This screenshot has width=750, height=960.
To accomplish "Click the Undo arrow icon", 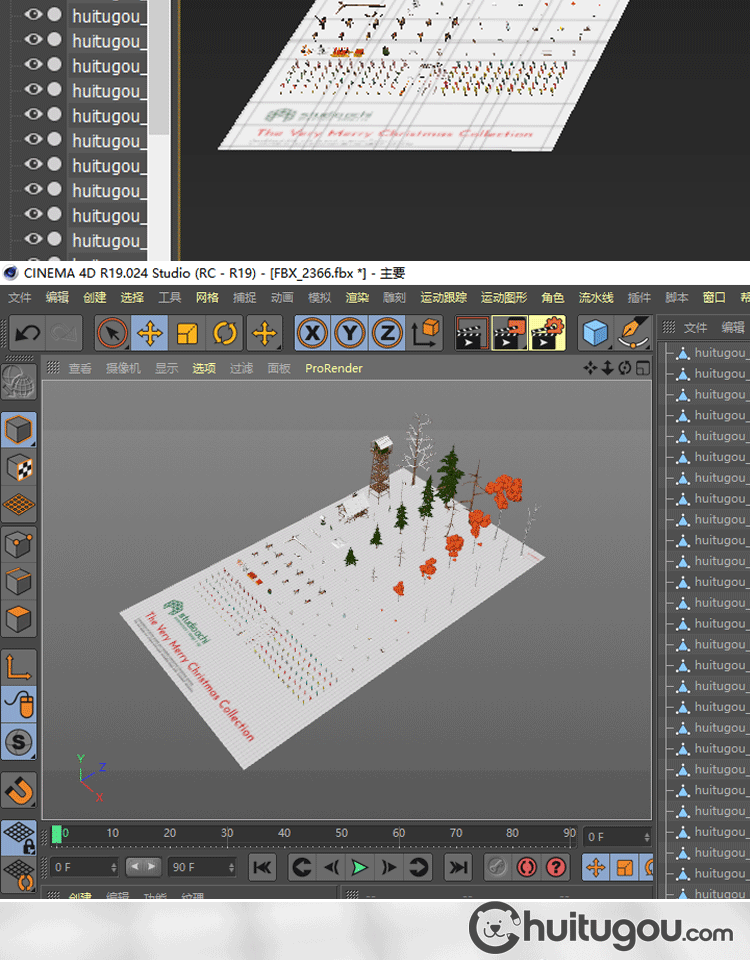I will tap(27, 333).
